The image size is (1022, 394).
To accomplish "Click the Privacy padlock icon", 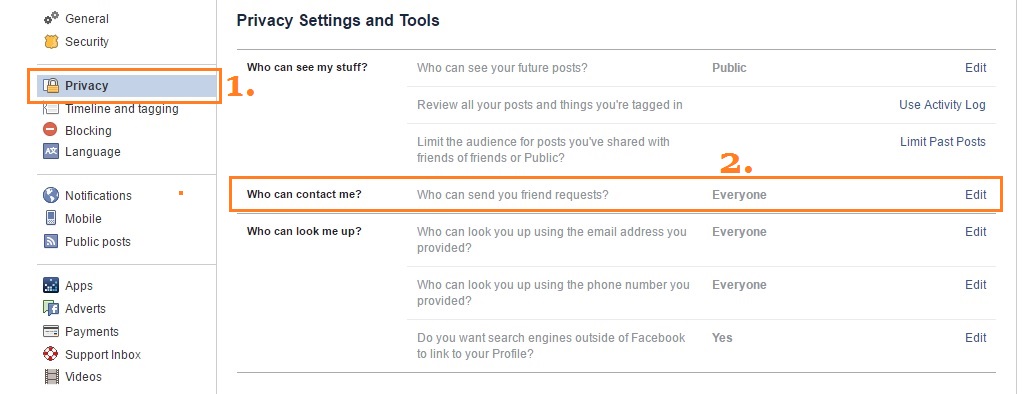I will click(x=51, y=85).
